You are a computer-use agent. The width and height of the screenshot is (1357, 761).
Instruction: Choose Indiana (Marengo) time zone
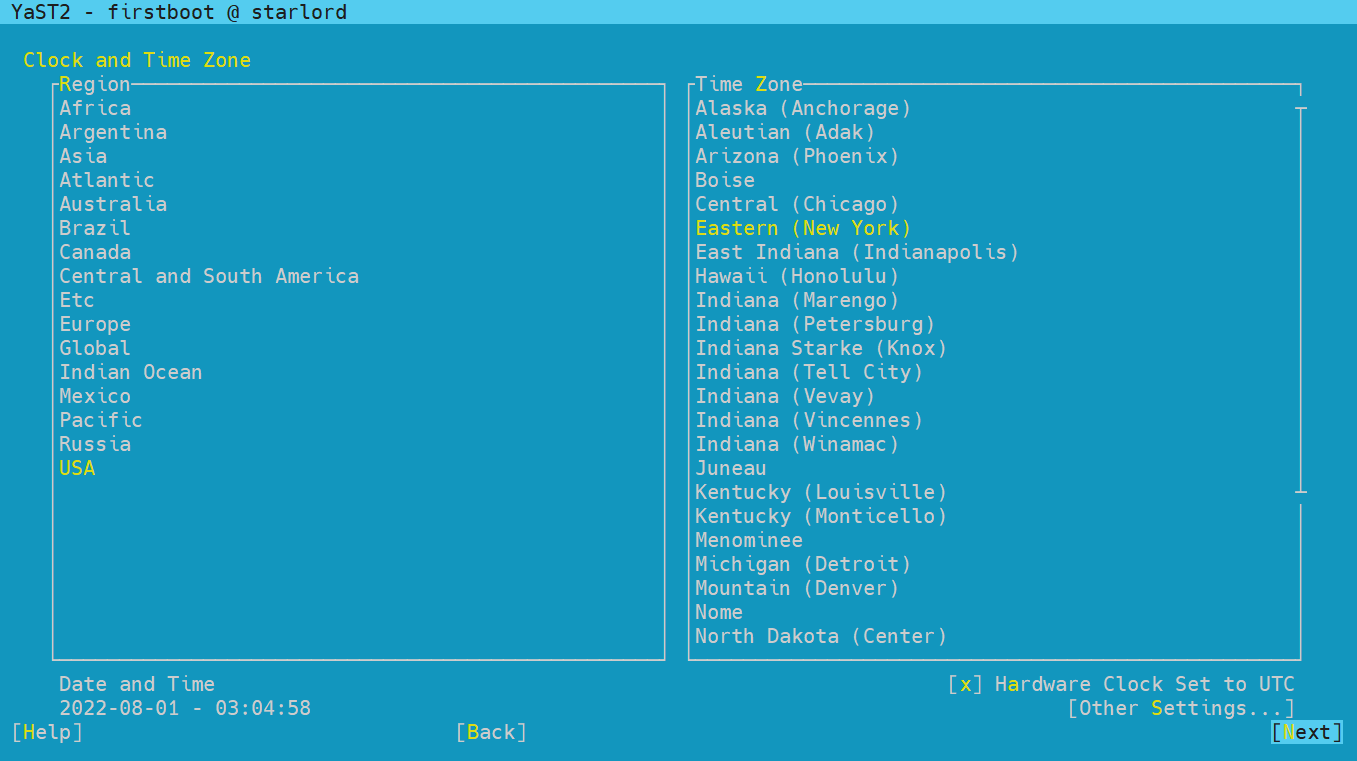(x=798, y=300)
